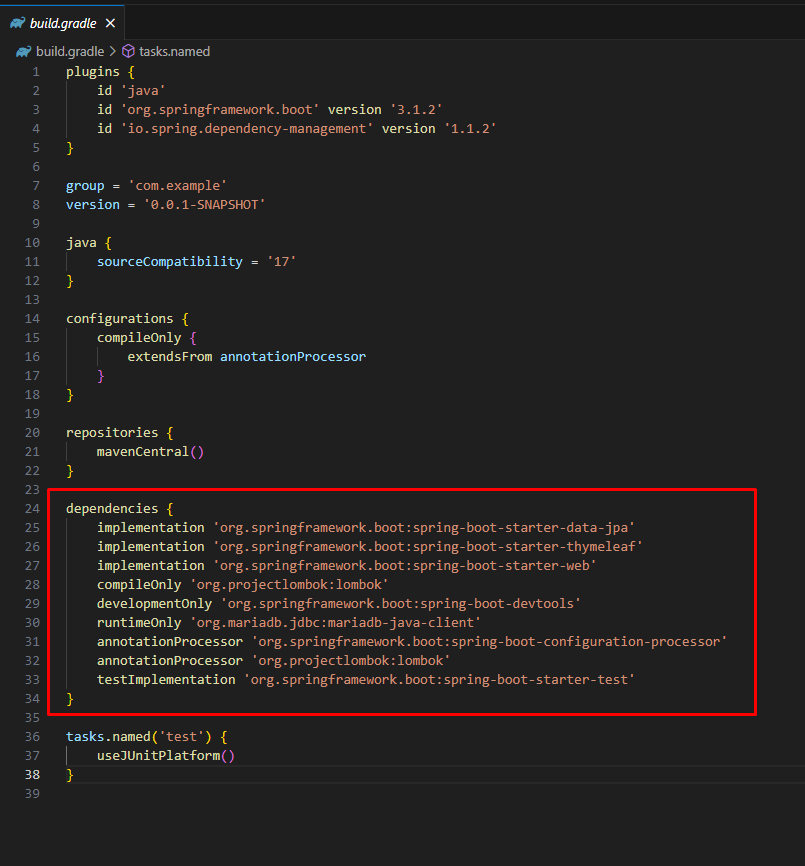This screenshot has height=866, width=805.
Task: Click the '3.1.2' version string
Action: pyautogui.click(x=416, y=109)
